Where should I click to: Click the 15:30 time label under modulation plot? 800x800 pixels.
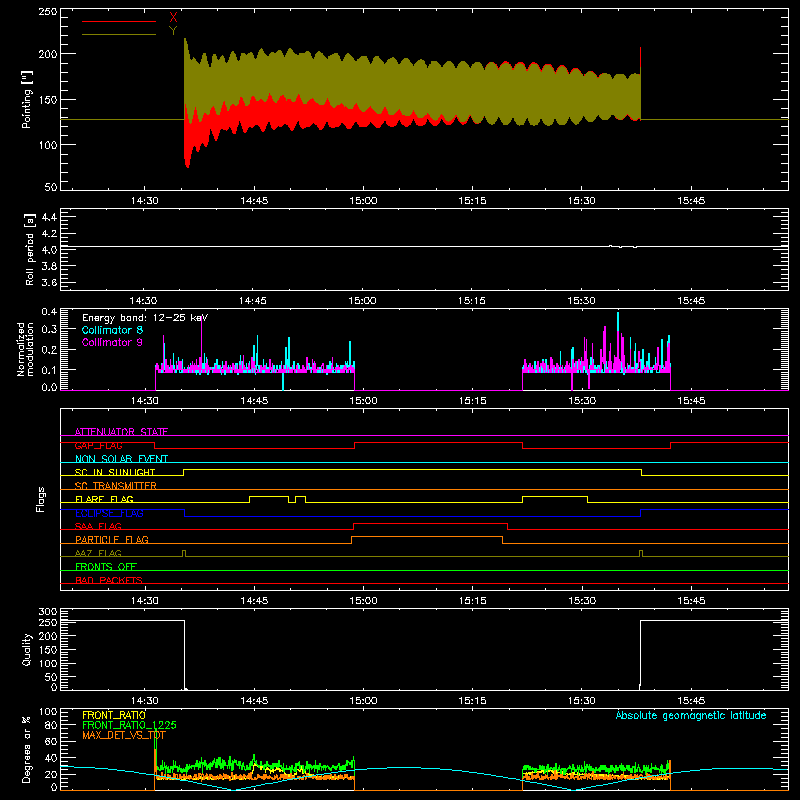pyautogui.click(x=582, y=401)
